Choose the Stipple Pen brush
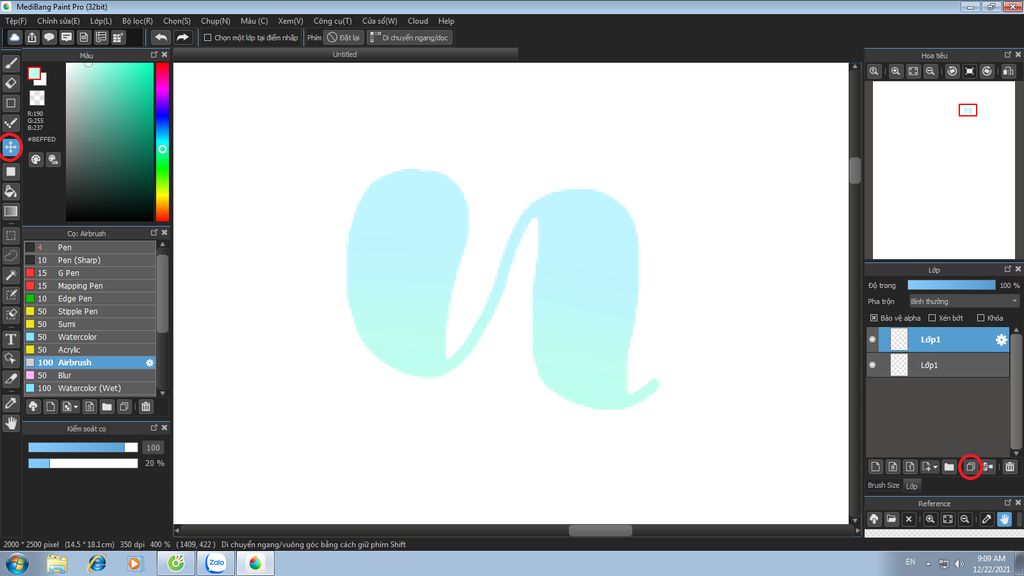This screenshot has width=1024, height=576. tap(90, 312)
